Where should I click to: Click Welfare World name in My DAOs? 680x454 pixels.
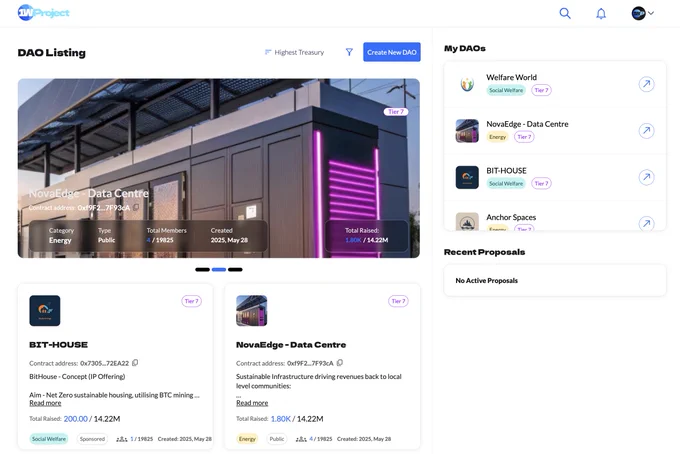click(x=511, y=77)
